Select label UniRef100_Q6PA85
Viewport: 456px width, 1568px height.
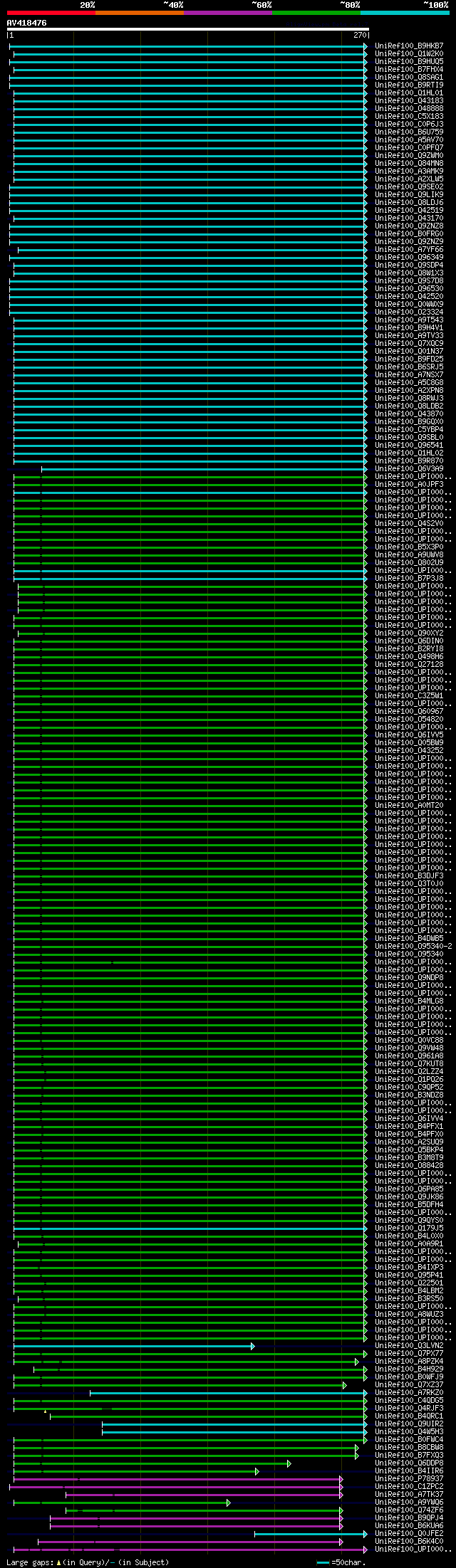[x=409, y=1189]
